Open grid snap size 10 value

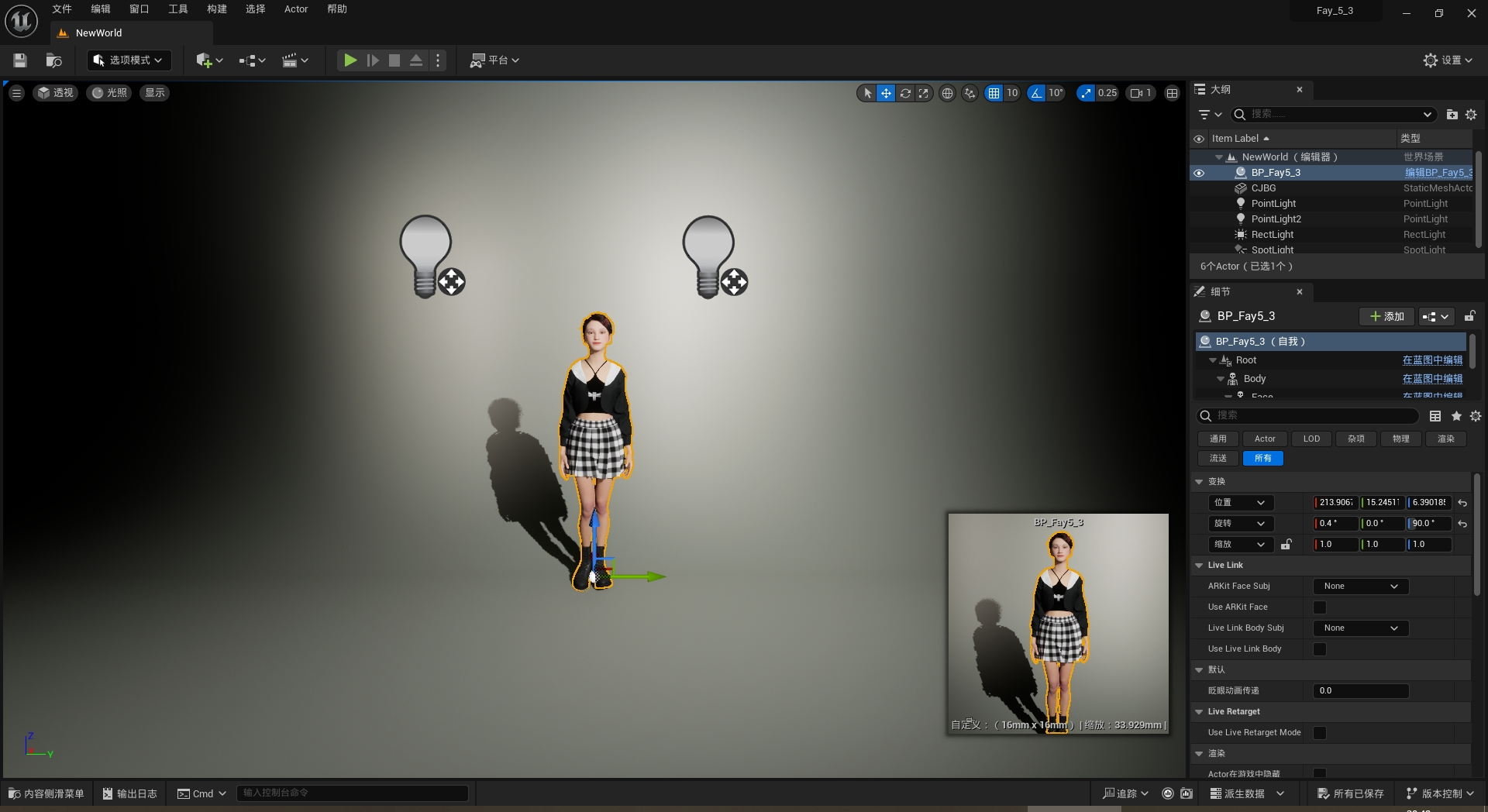(x=1012, y=93)
